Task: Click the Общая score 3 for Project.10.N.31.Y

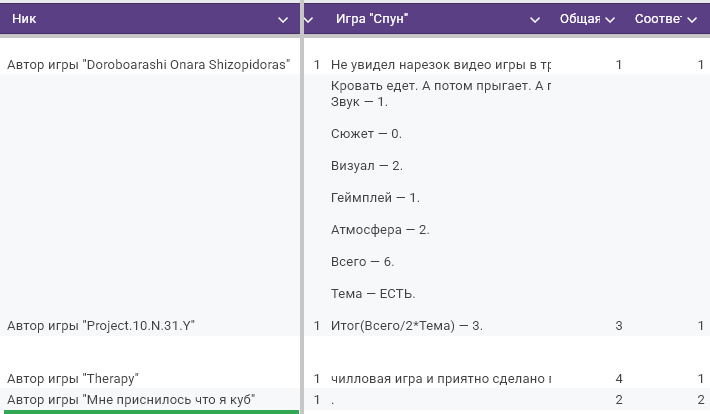Action: point(619,326)
